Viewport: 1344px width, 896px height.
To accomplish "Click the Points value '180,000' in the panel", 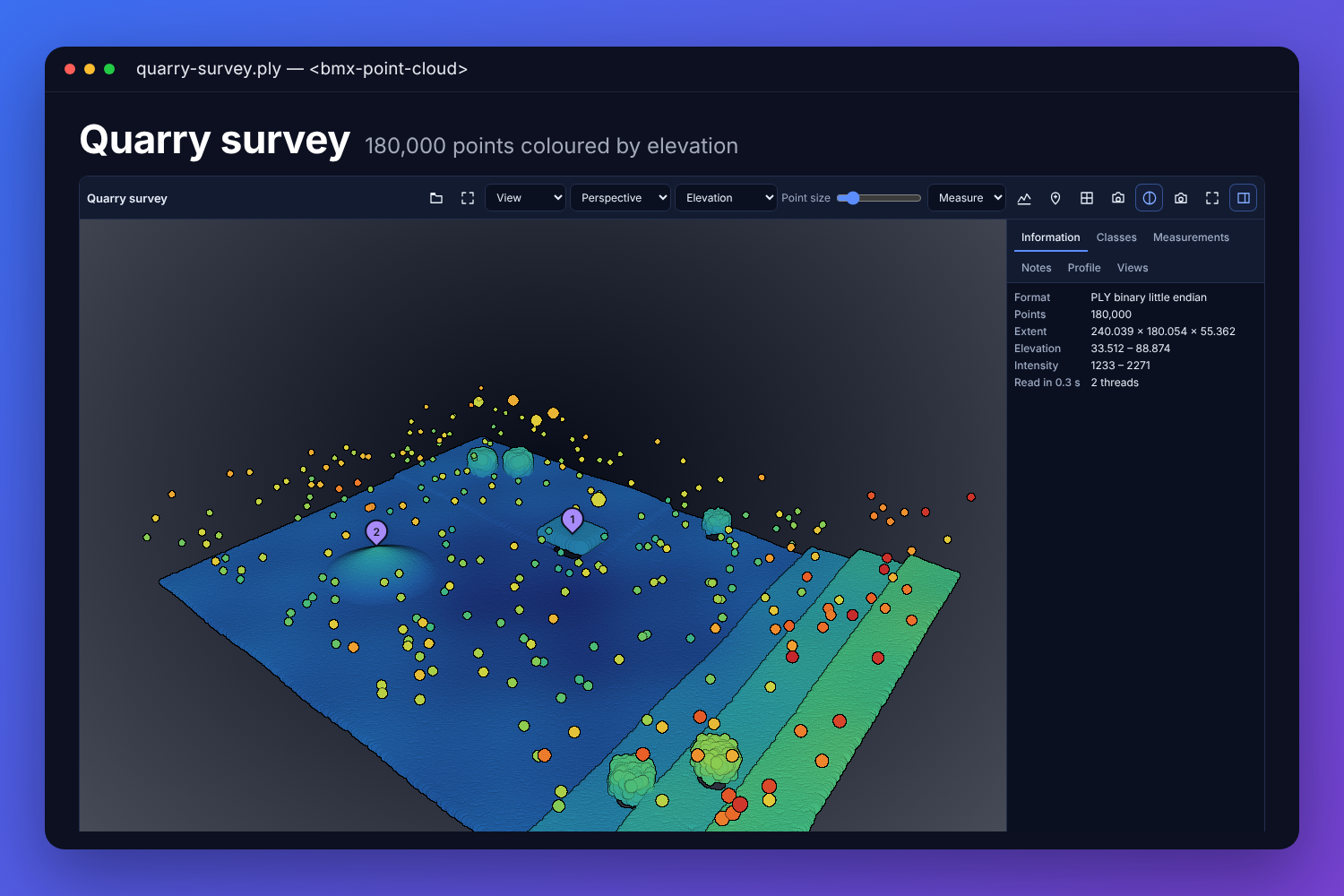I will 1111,314.
